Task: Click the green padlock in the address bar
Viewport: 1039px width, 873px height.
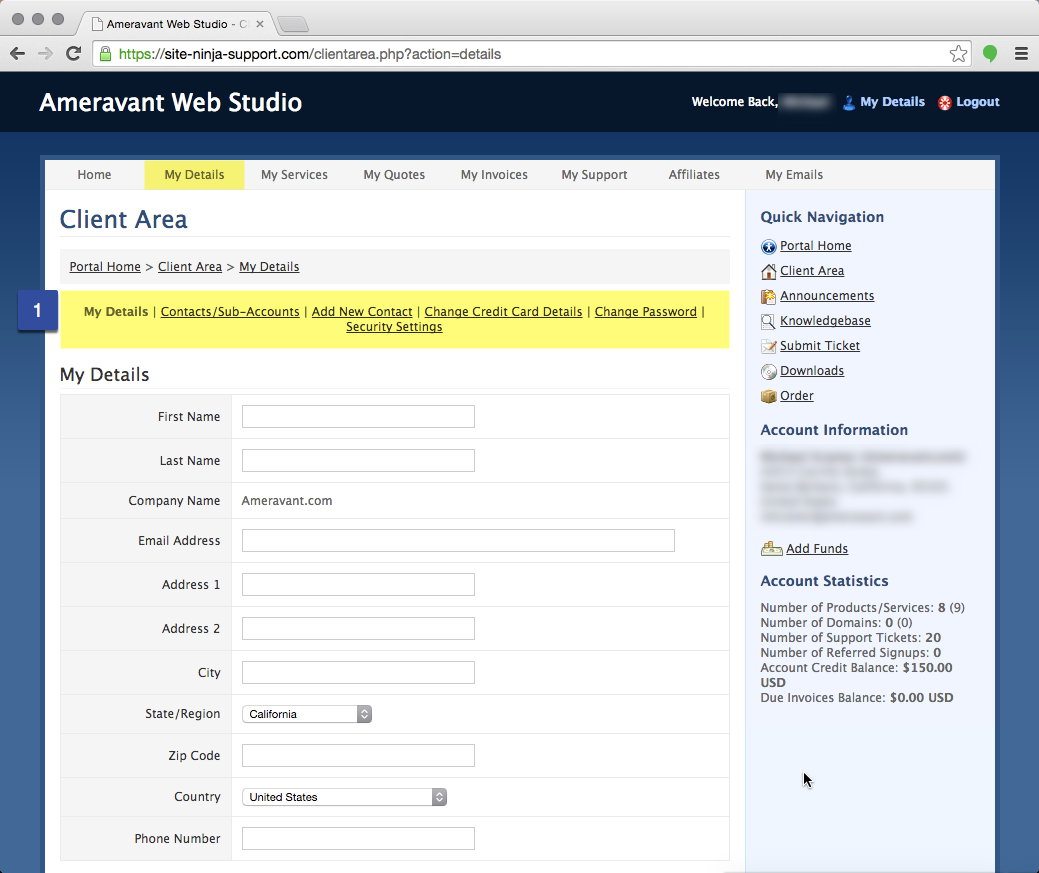Action: click(x=106, y=53)
